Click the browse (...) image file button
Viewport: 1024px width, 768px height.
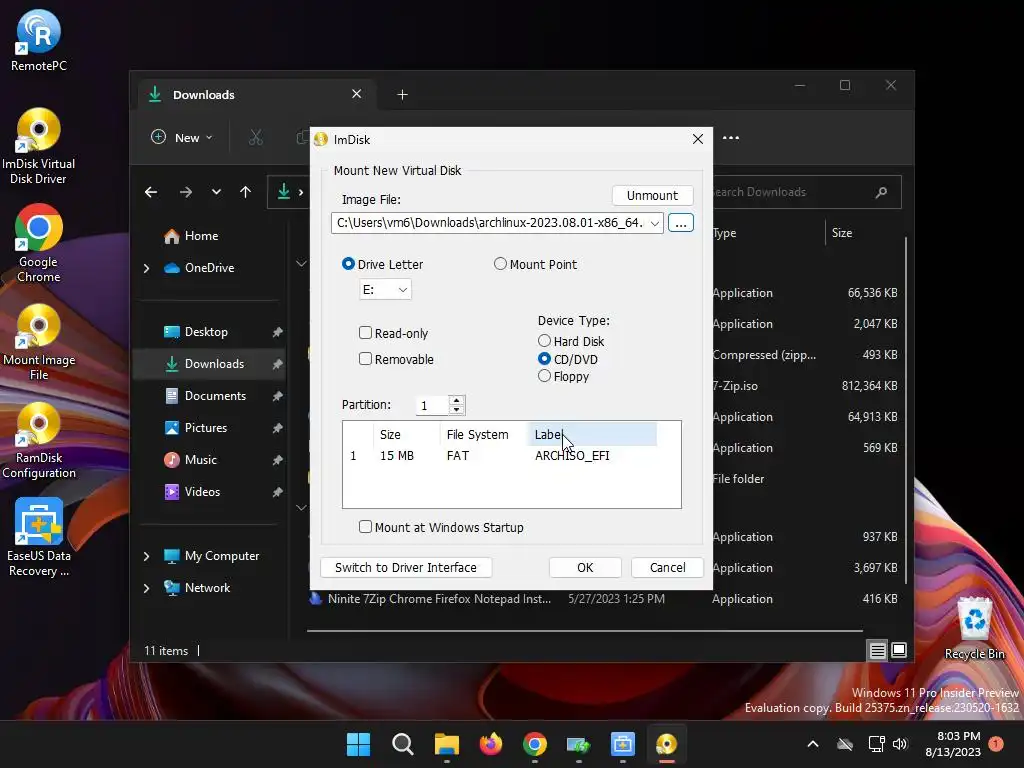(x=680, y=223)
